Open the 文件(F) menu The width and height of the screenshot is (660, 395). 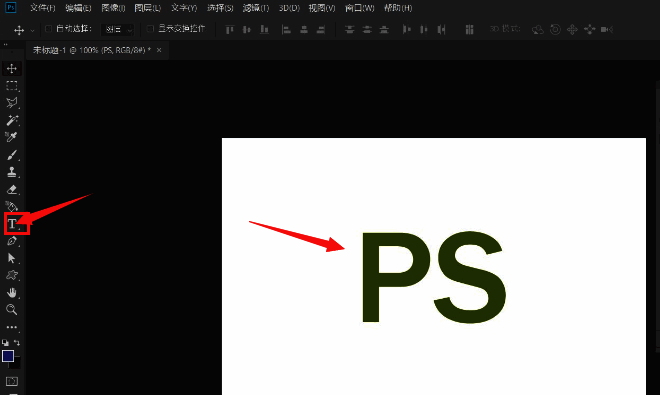[x=43, y=8]
